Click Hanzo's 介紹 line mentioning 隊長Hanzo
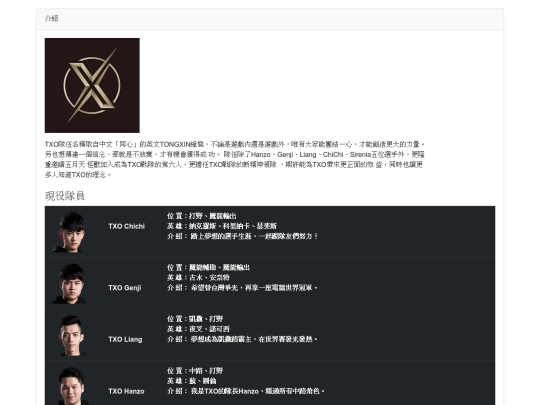Screen dimensions: 540x405 pyautogui.click(x=246, y=391)
